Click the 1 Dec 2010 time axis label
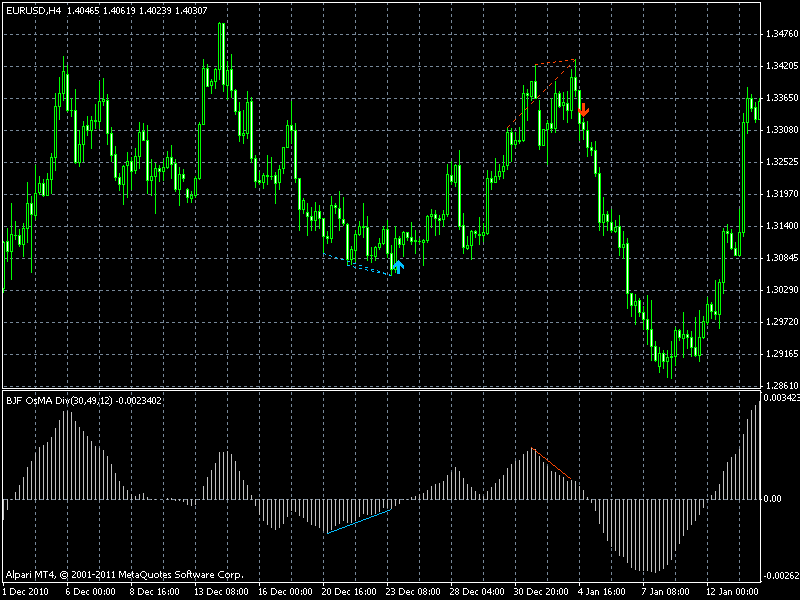The width and height of the screenshot is (800, 600). tap(26, 592)
